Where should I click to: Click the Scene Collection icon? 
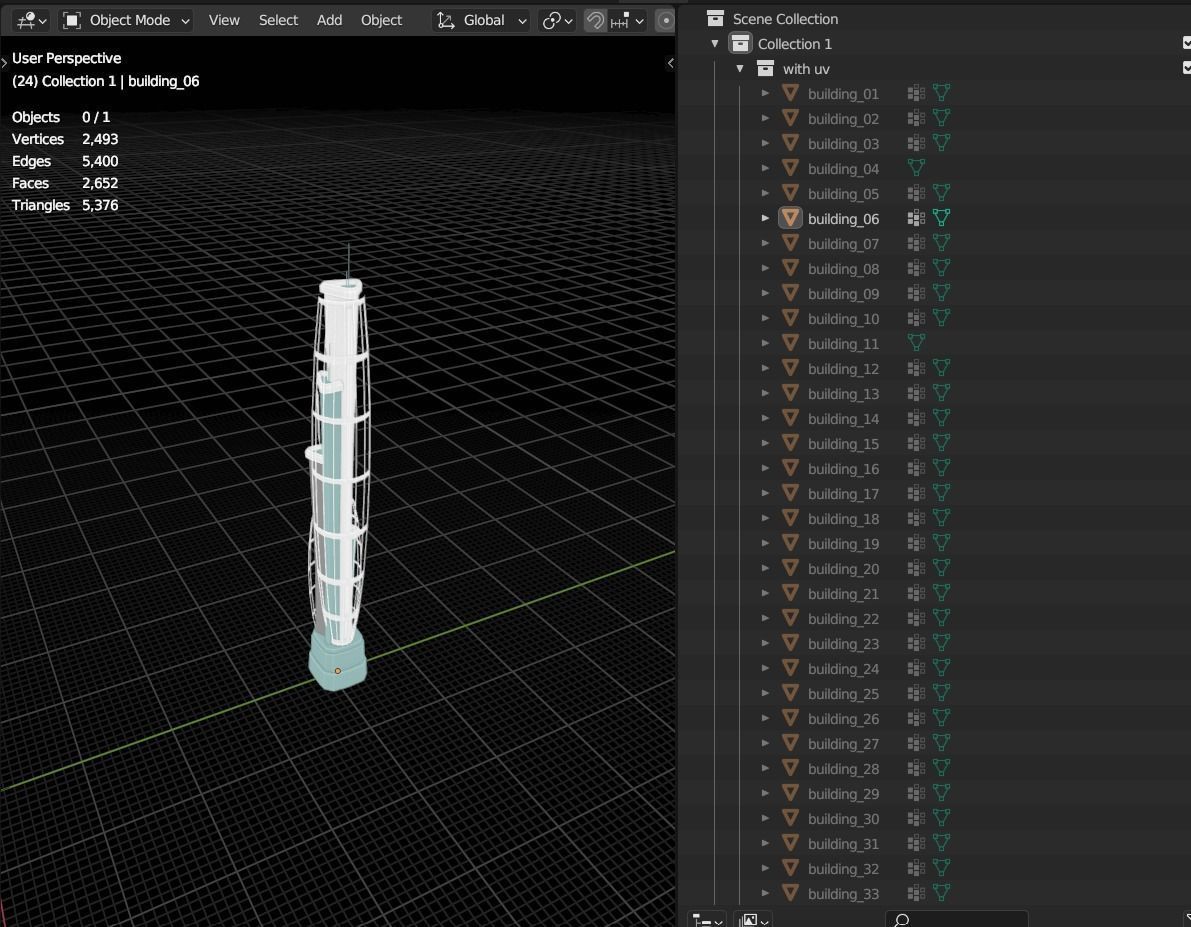coord(715,18)
